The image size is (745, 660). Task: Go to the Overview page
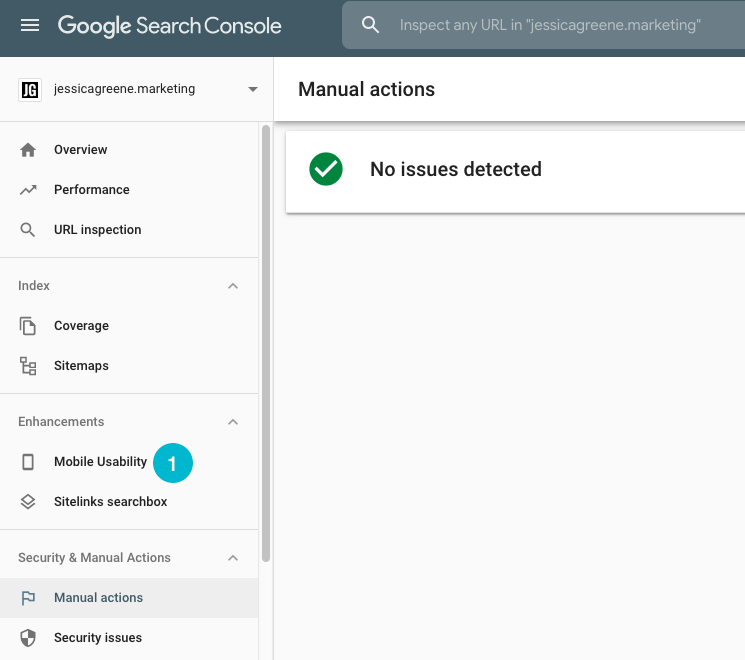(80, 150)
